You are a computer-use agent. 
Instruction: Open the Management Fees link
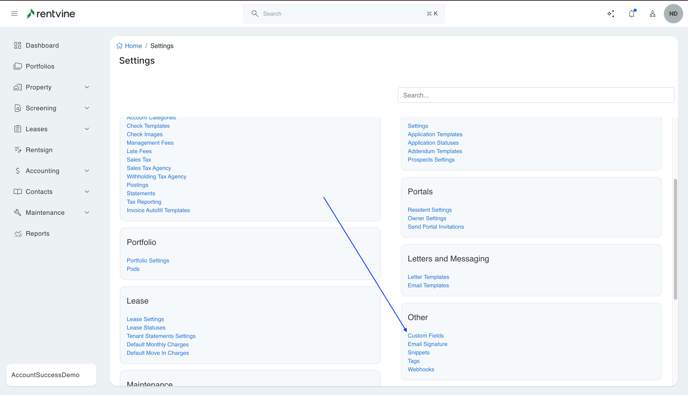150,143
